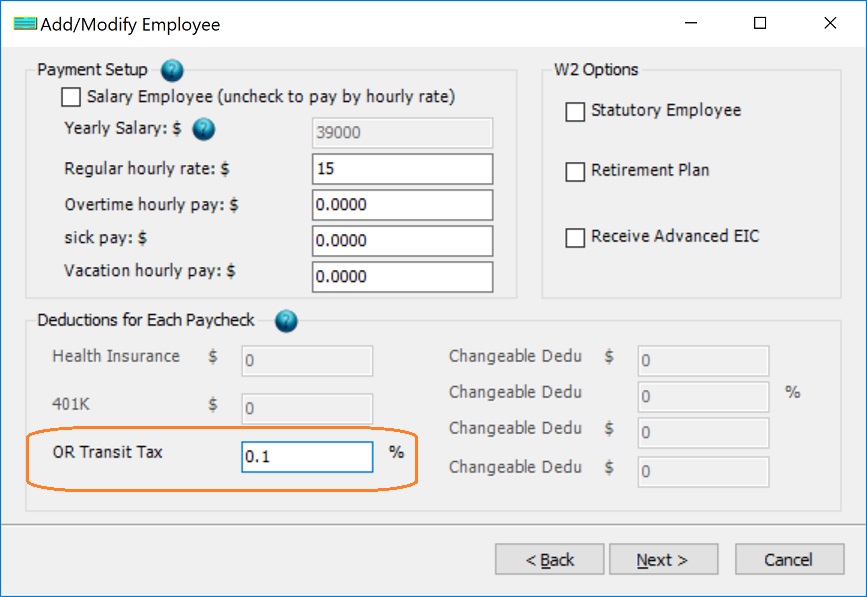Focus the Vacation hourly pay field
867x597 pixels.
[402, 277]
